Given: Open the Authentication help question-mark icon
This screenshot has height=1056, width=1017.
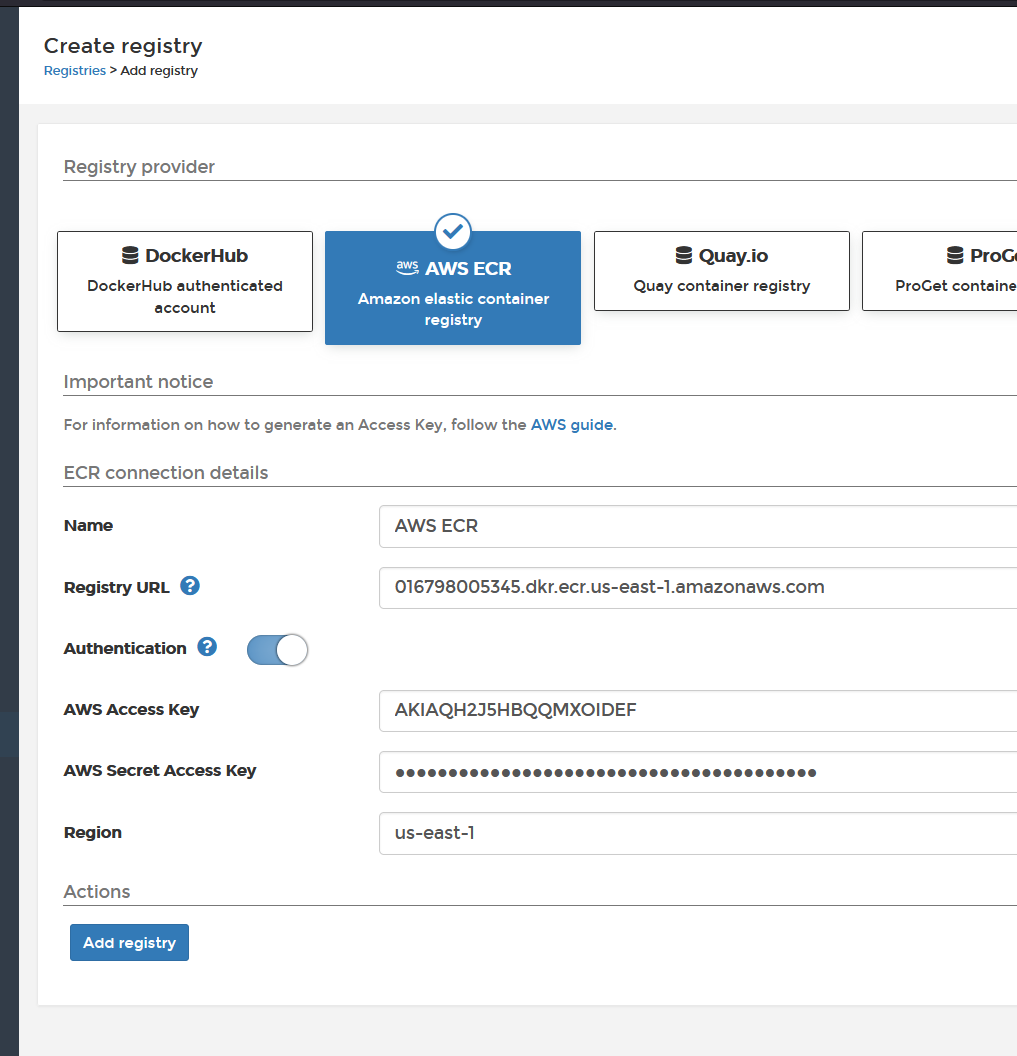Looking at the screenshot, I should (207, 647).
